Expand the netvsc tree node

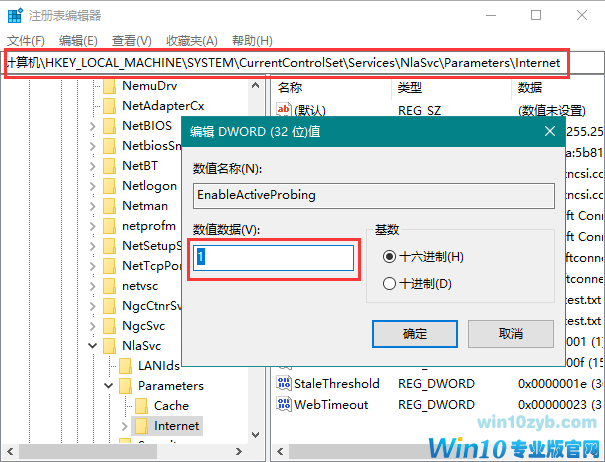(x=93, y=286)
